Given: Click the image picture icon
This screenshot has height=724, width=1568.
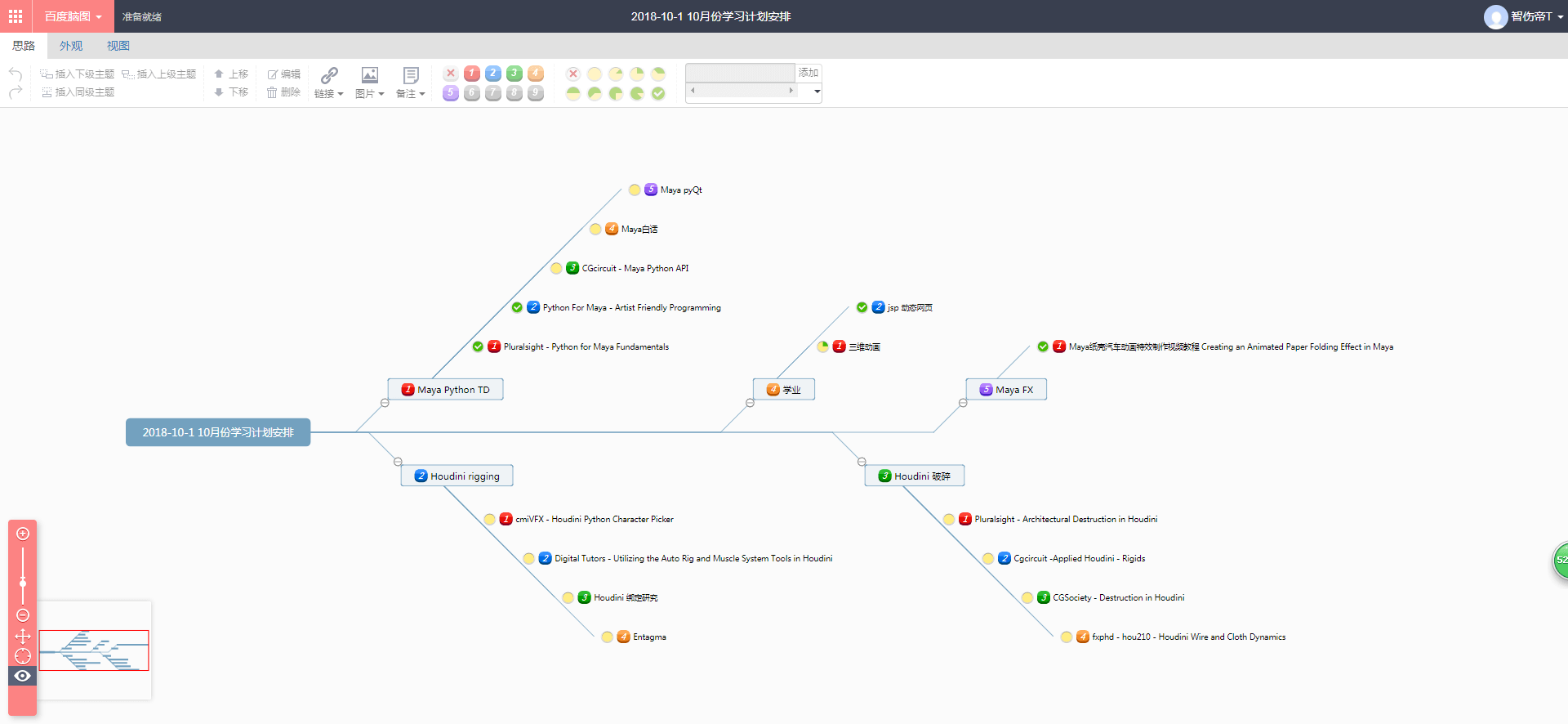Looking at the screenshot, I should point(370,75).
